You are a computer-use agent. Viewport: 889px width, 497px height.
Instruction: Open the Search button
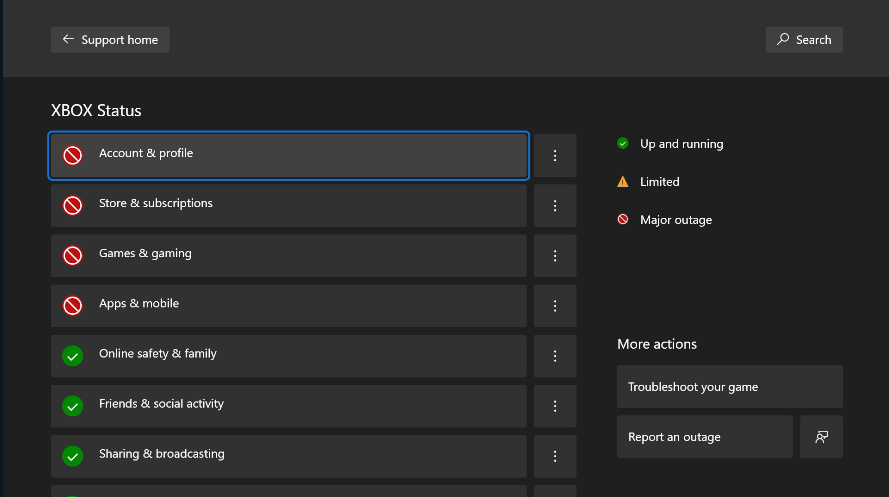click(x=804, y=40)
